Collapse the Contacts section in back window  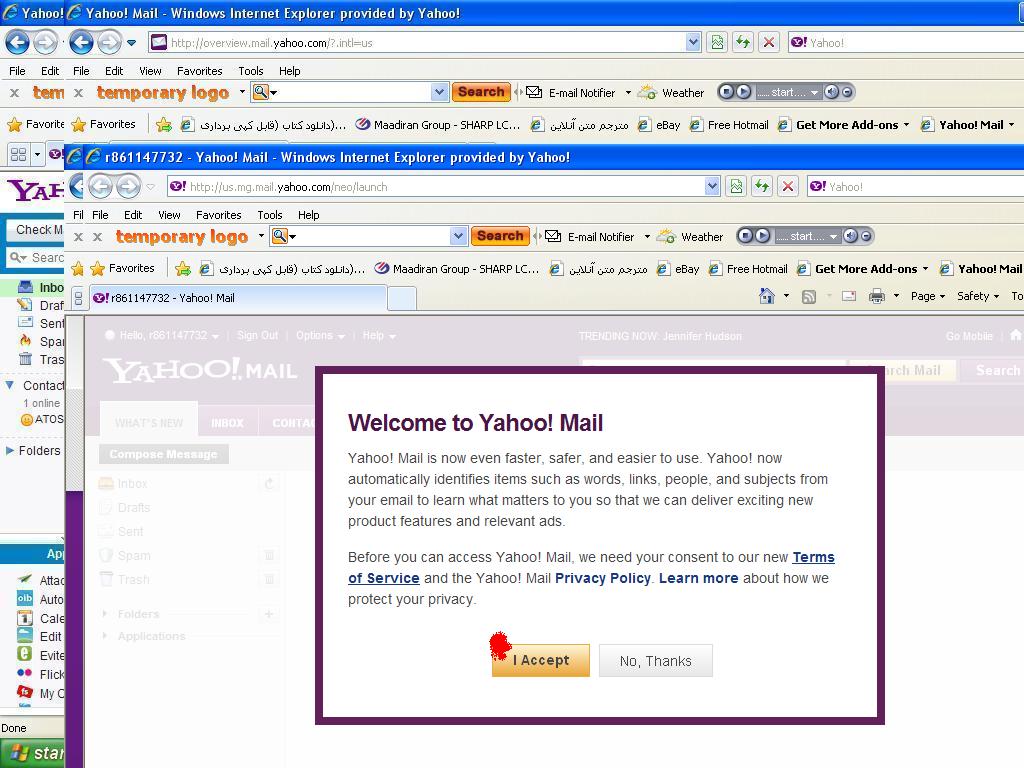pos(10,385)
